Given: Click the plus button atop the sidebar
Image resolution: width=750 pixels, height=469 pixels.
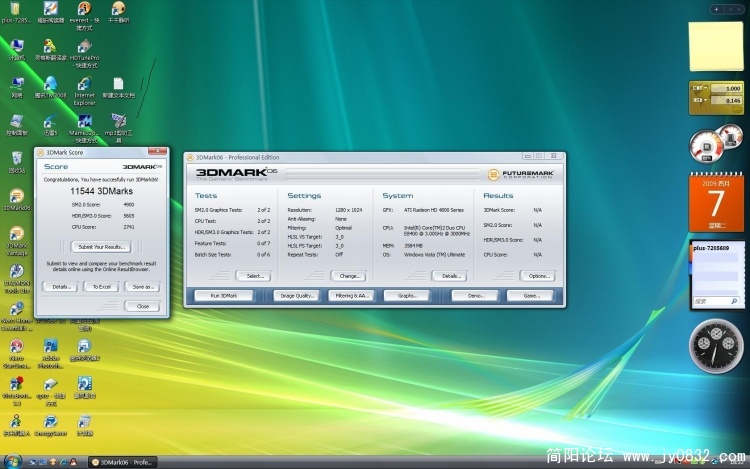Looking at the screenshot, I should tap(716, 9).
